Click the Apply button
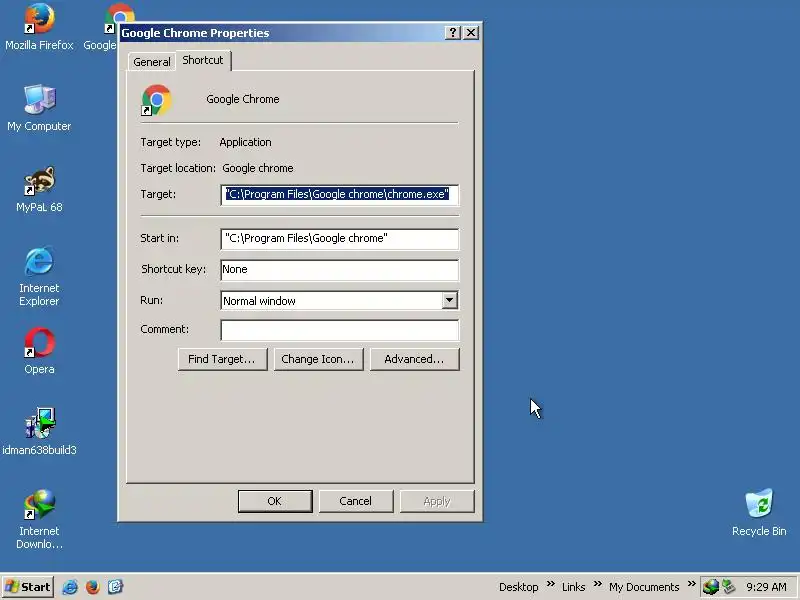The width and height of the screenshot is (800, 600). (437, 501)
